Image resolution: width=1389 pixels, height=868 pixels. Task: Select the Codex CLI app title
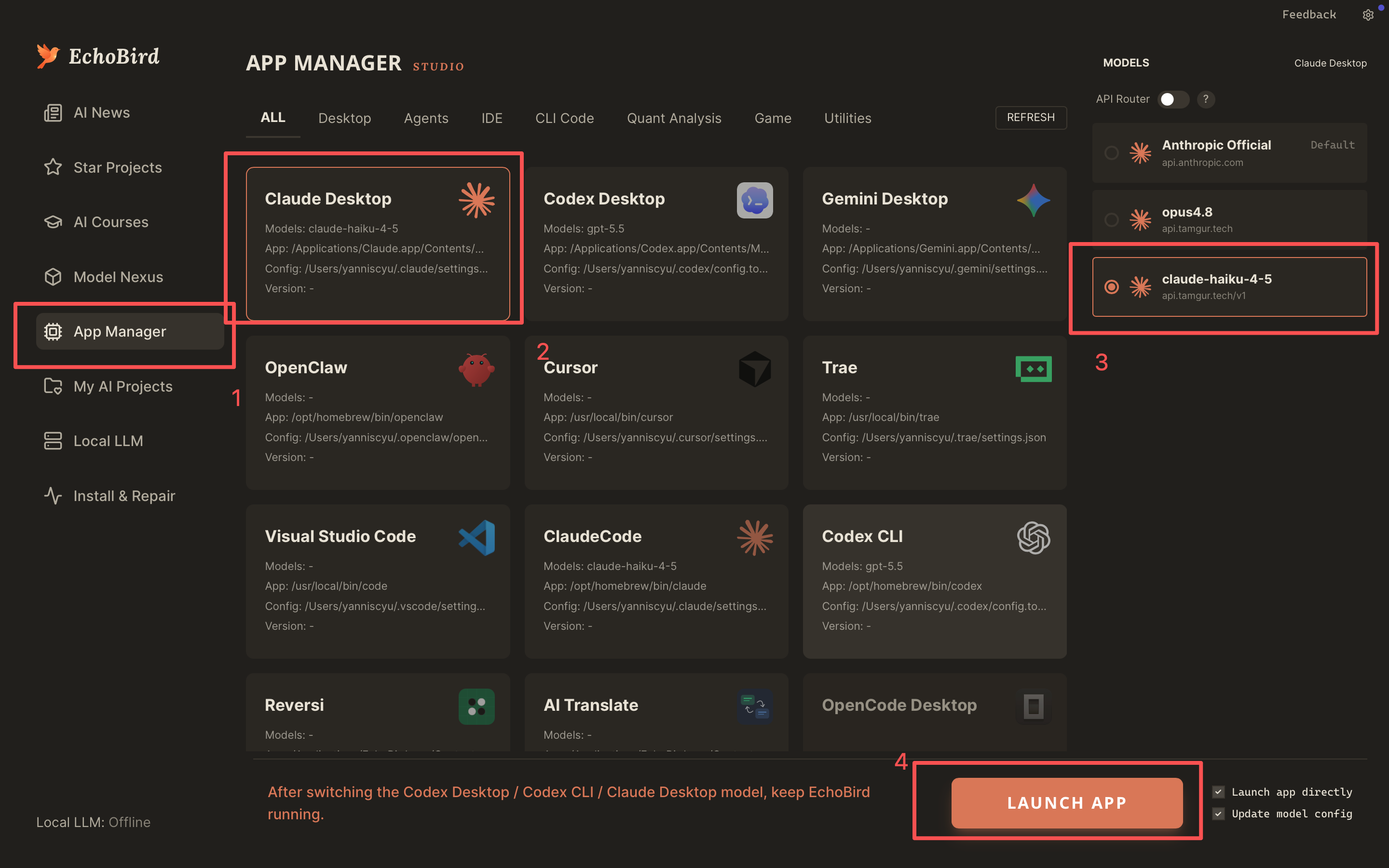click(862, 536)
